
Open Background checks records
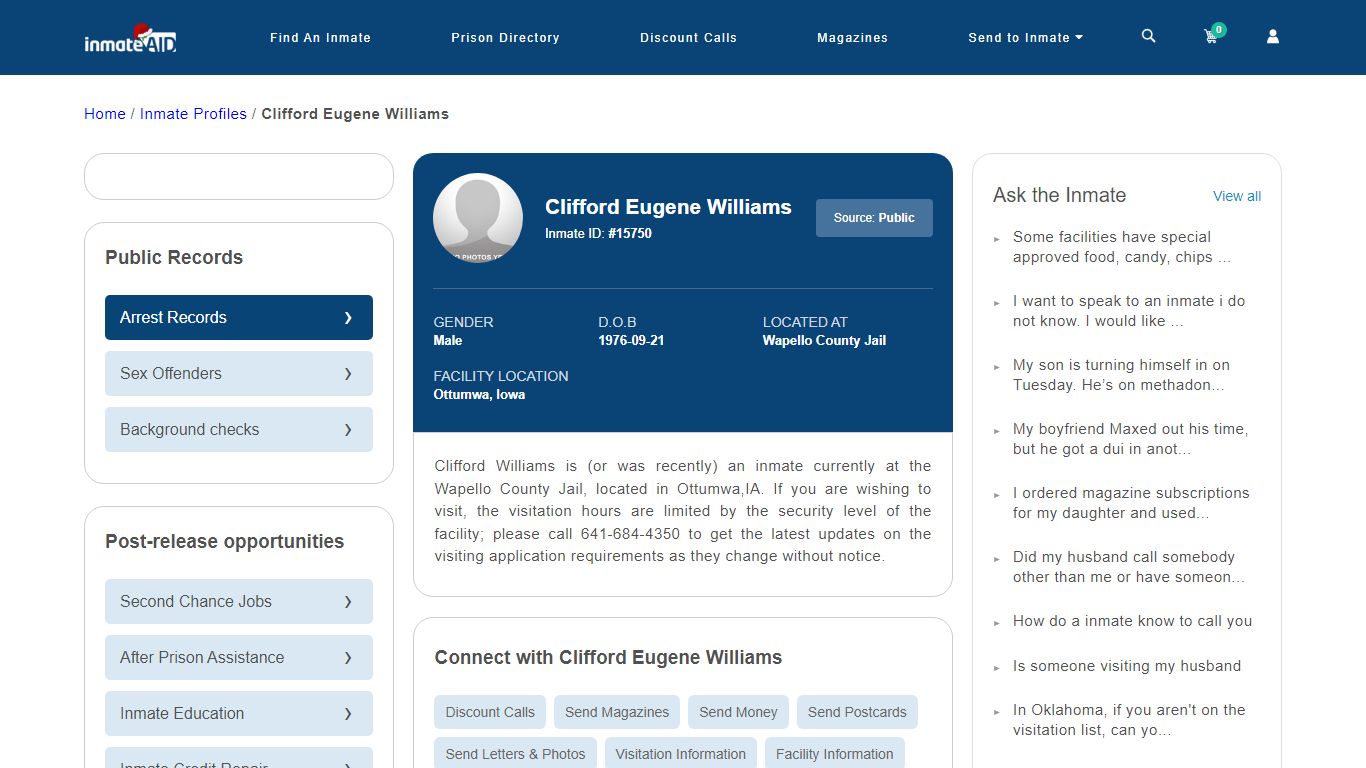pyautogui.click(x=239, y=429)
